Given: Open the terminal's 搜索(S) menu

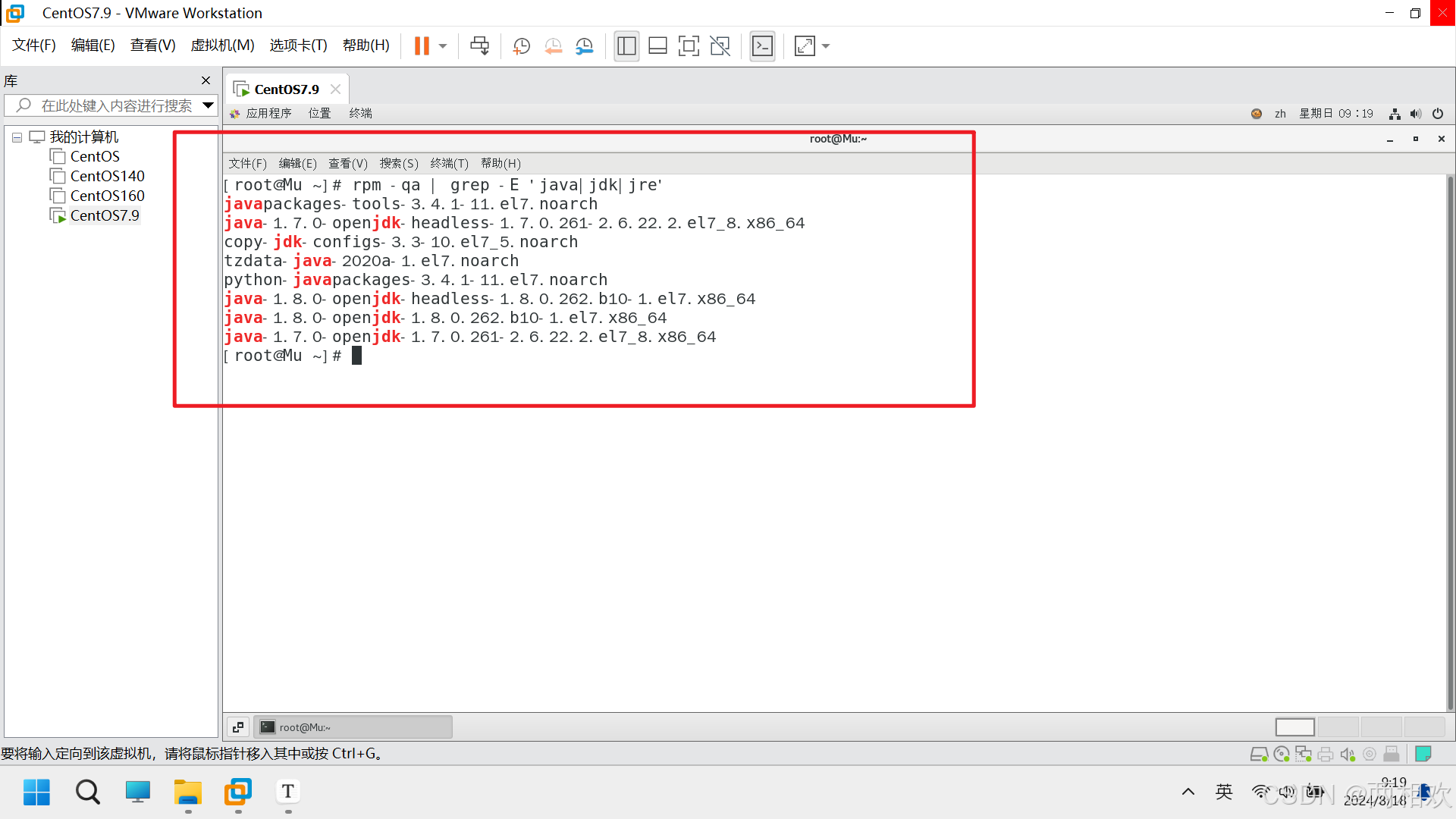Looking at the screenshot, I should click(399, 164).
